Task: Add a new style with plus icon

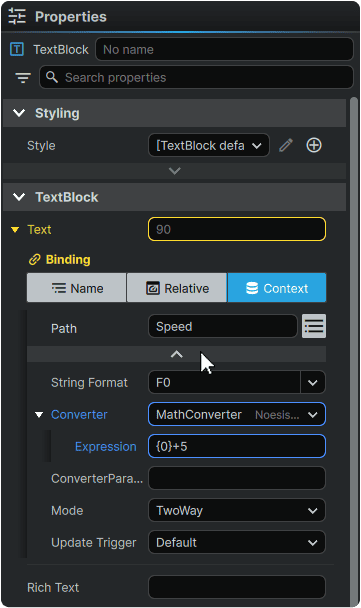Action: click(x=314, y=145)
